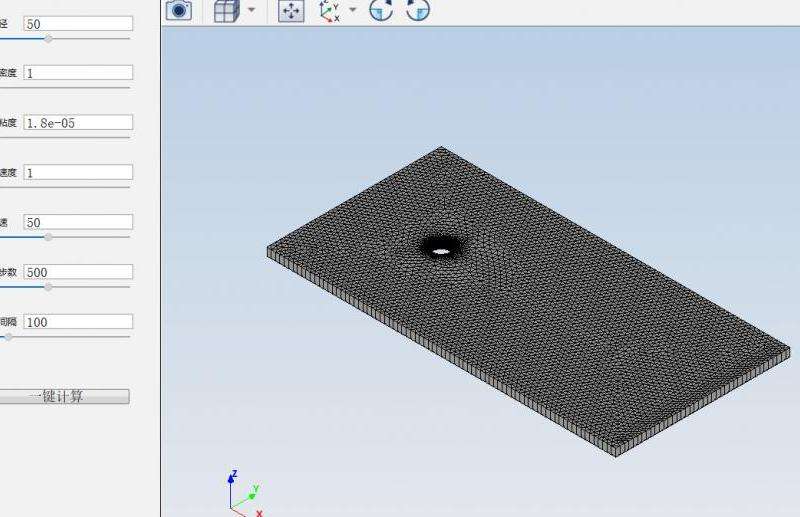
Task: Click the slider handle under the 步数 field
Action: pyautogui.click(x=48, y=287)
